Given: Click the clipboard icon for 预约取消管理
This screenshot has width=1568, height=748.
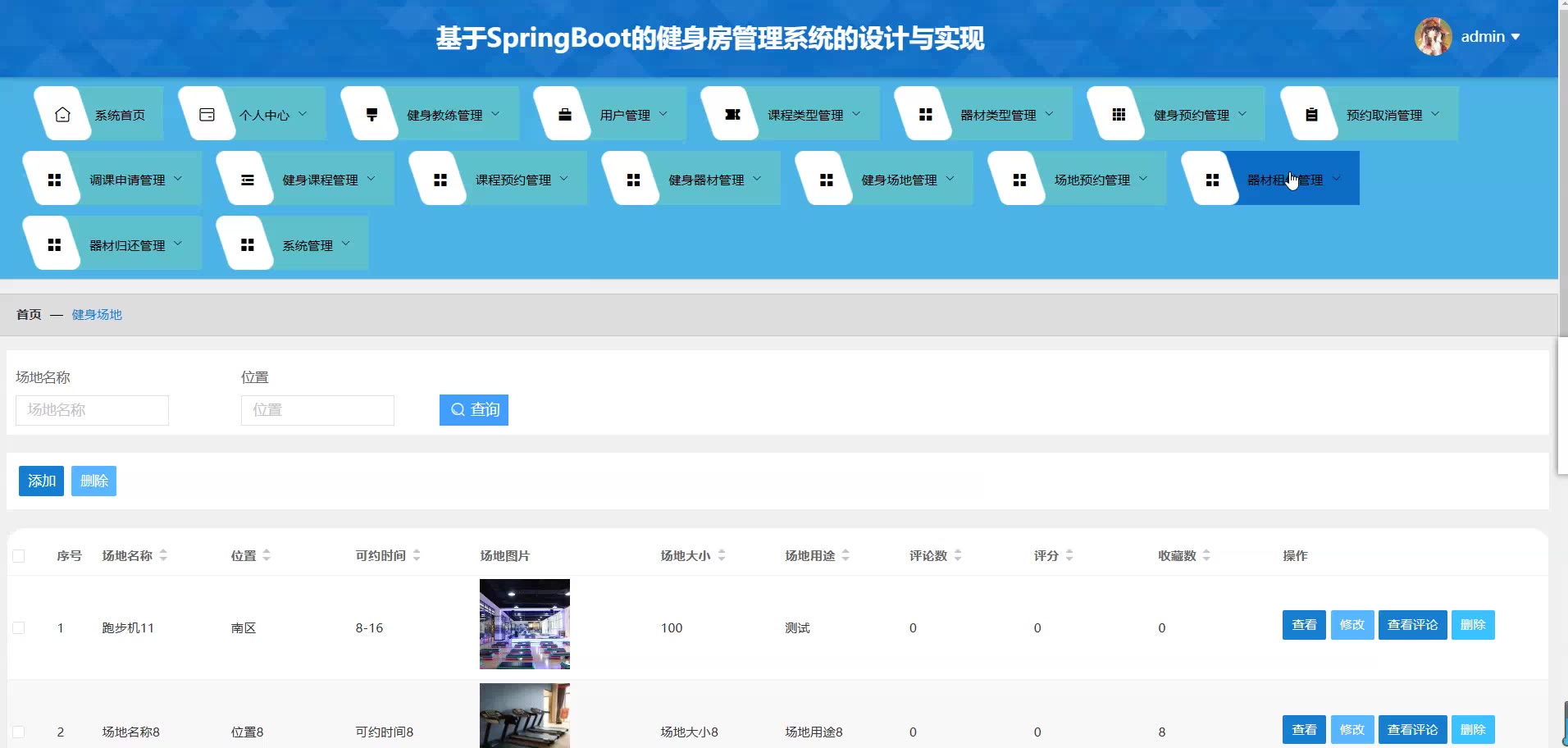Looking at the screenshot, I should click(1311, 115).
